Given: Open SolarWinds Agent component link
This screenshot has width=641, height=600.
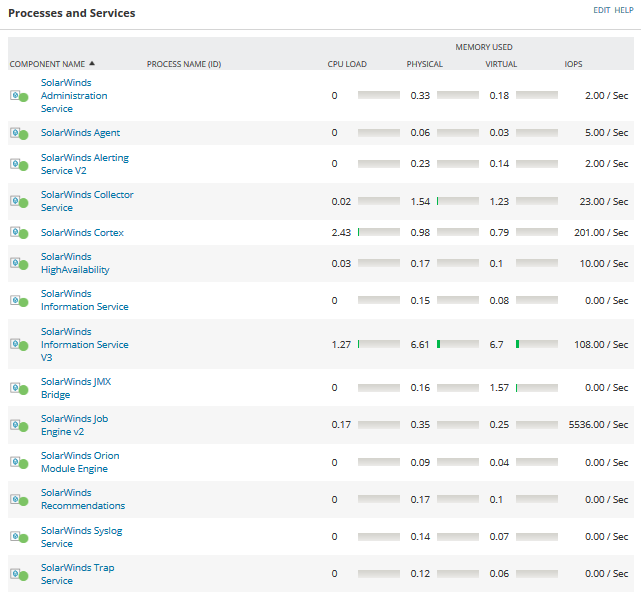Looking at the screenshot, I should coord(80,133).
